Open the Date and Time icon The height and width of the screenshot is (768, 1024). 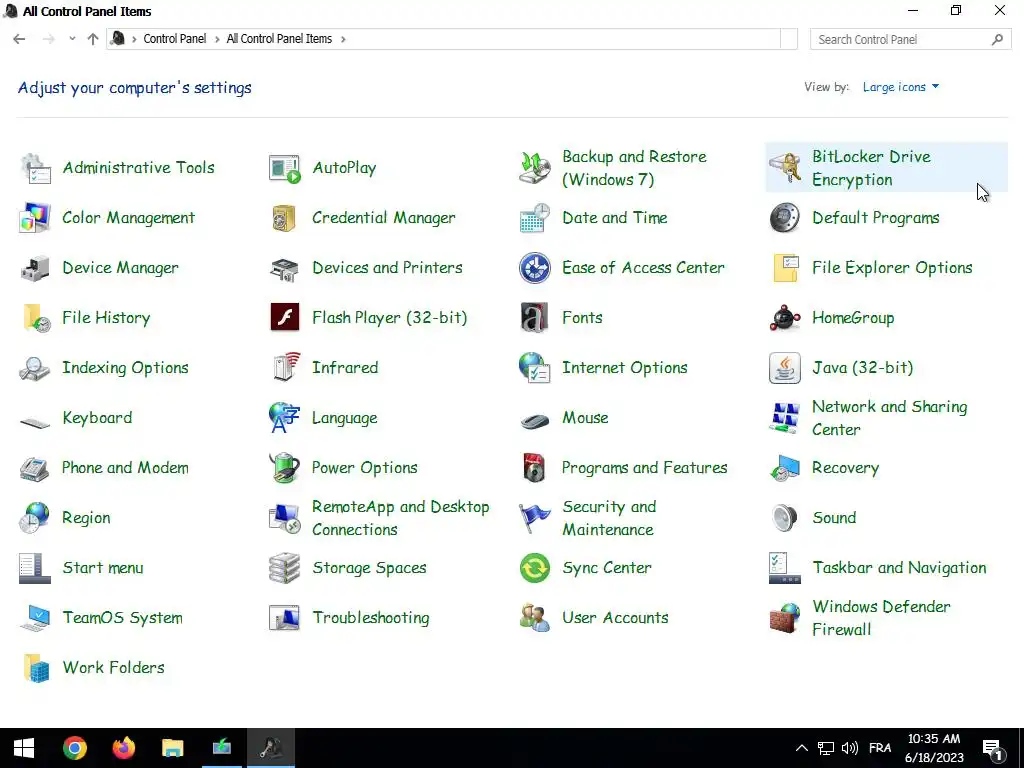click(x=535, y=218)
